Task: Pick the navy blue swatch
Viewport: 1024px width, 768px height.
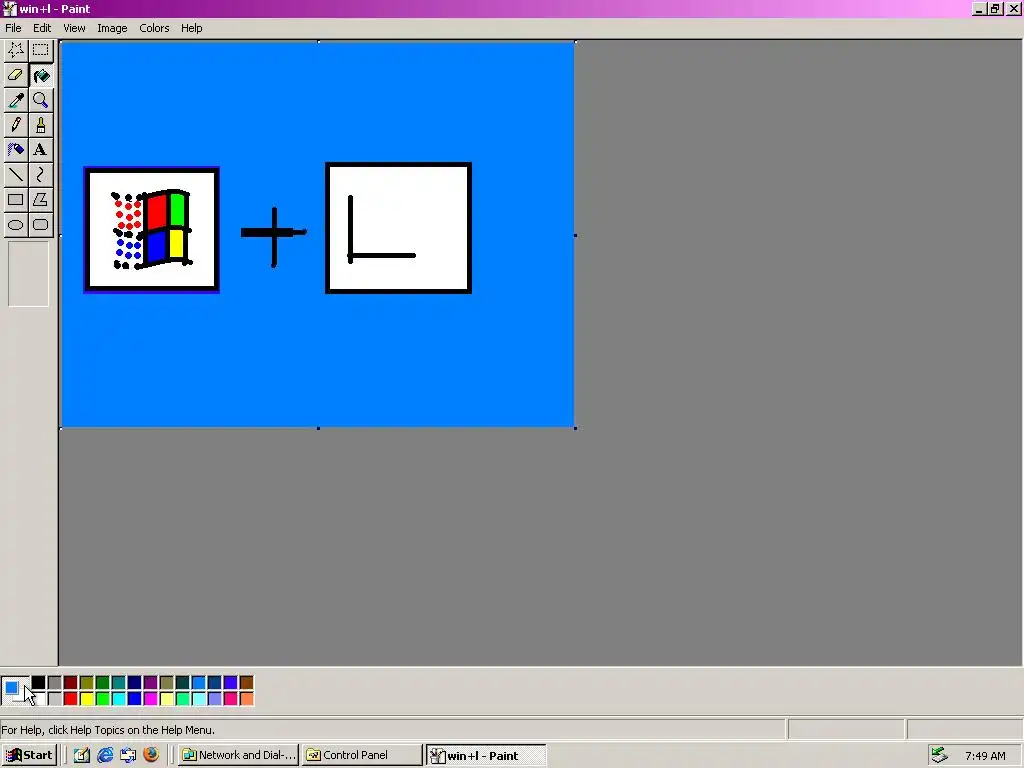Action: 135,683
